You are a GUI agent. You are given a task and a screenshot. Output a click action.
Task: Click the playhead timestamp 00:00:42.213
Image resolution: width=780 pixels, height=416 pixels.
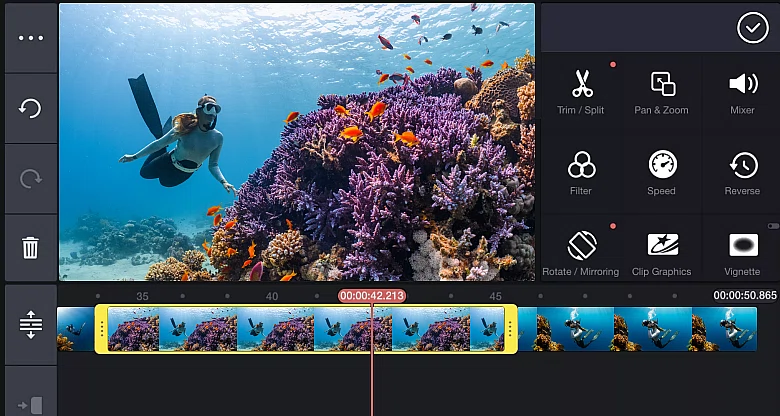(x=372, y=296)
